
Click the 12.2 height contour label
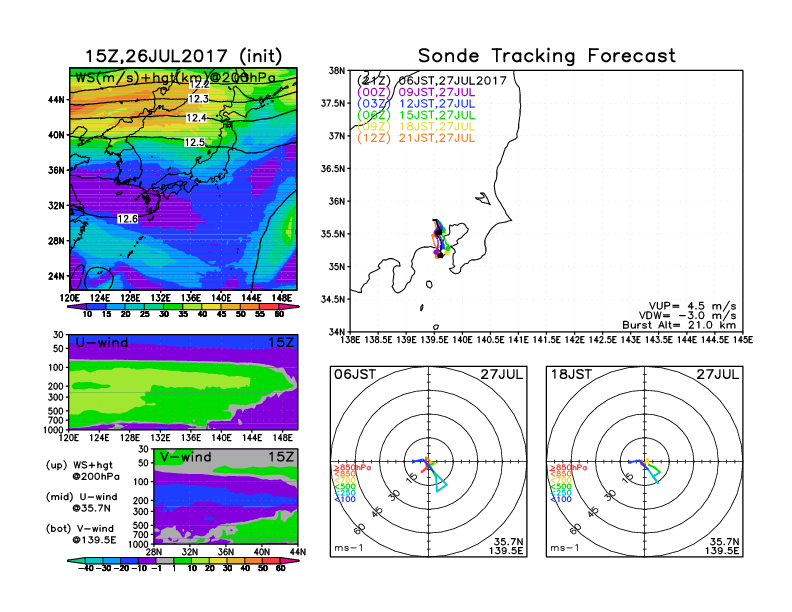(200, 84)
